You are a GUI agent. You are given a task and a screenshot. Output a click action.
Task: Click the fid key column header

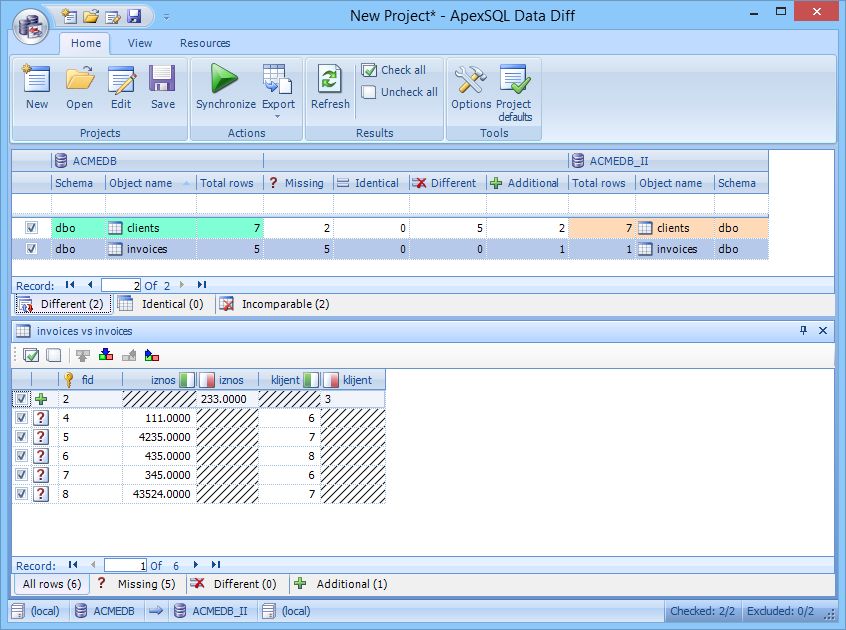[x=90, y=380]
